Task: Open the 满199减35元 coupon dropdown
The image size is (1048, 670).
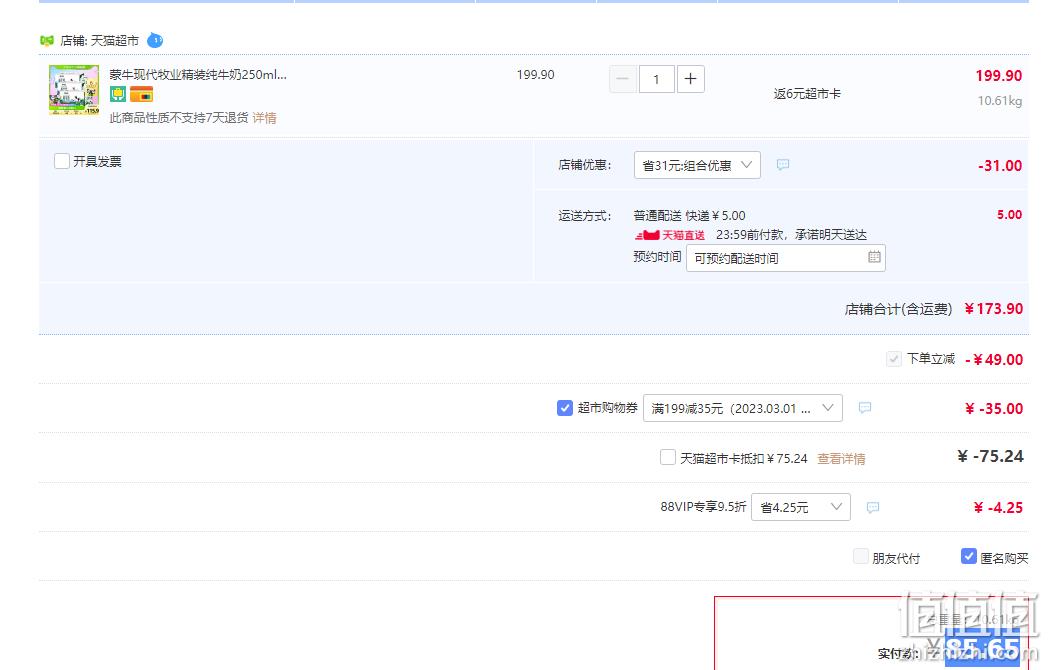Action: 743,408
